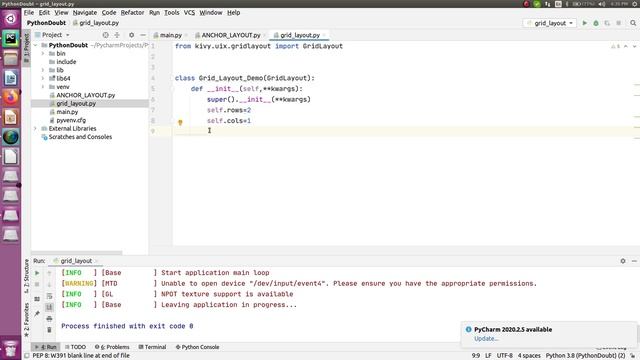Open the Refactor menu

click(x=132, y=13)
